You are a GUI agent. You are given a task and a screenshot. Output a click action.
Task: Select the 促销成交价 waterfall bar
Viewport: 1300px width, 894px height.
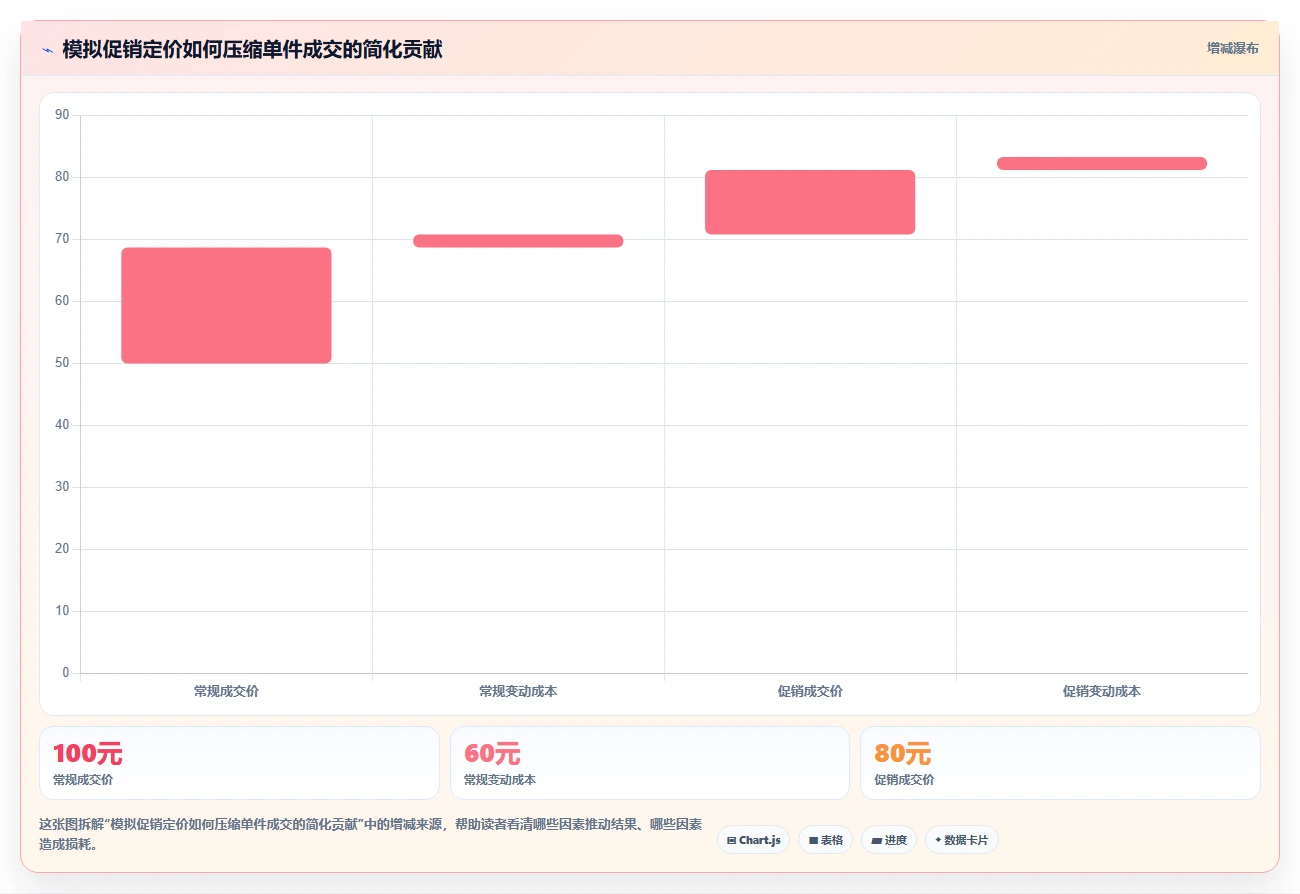coord(810,202)
